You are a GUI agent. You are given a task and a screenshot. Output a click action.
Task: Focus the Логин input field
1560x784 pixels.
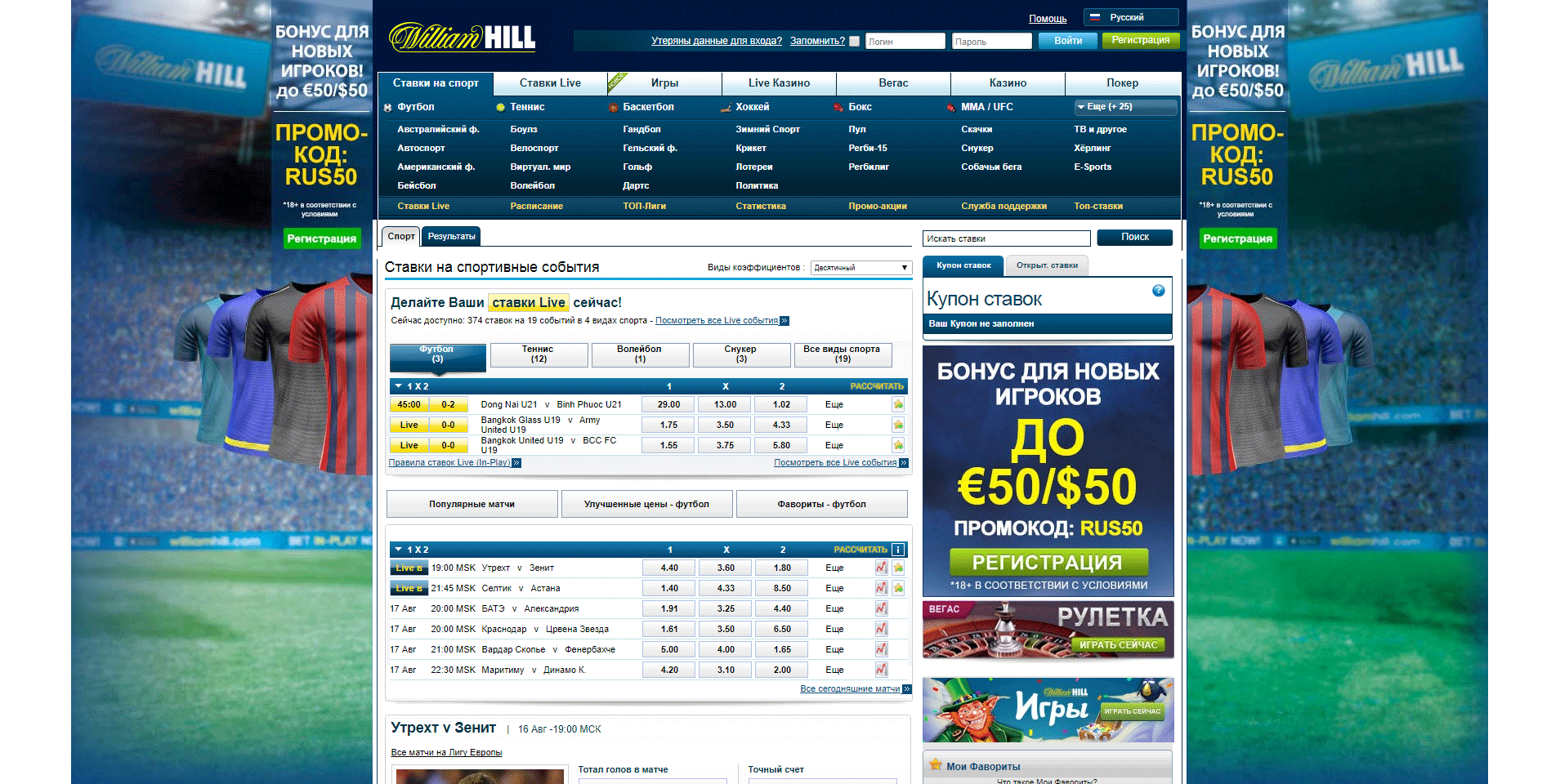tap(905, 41)
